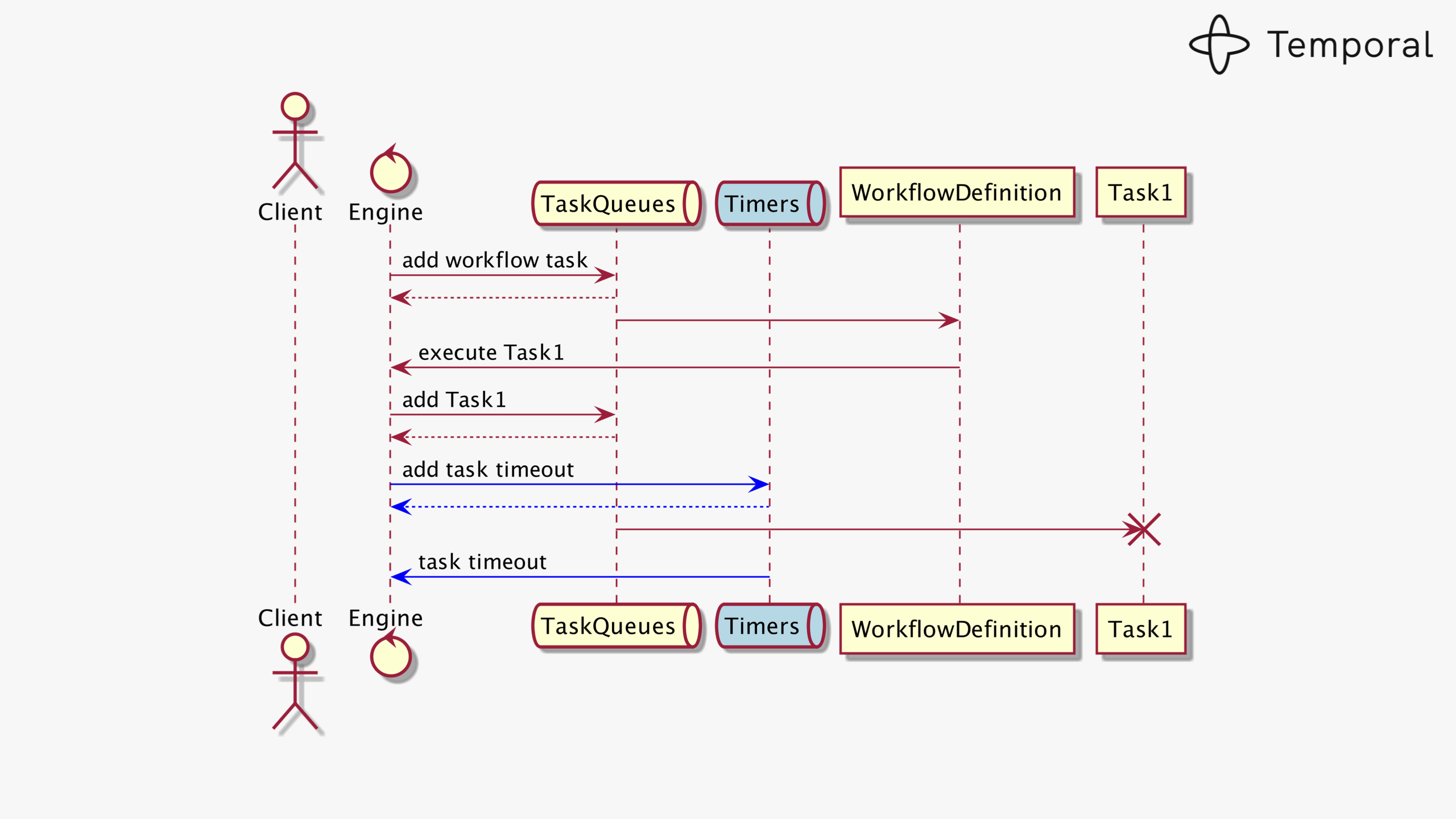Image resolution: width=1456 pixels, height=819 pixels.
Task: Select the bottom Task1 participant box
Action: click(1141, 629)
